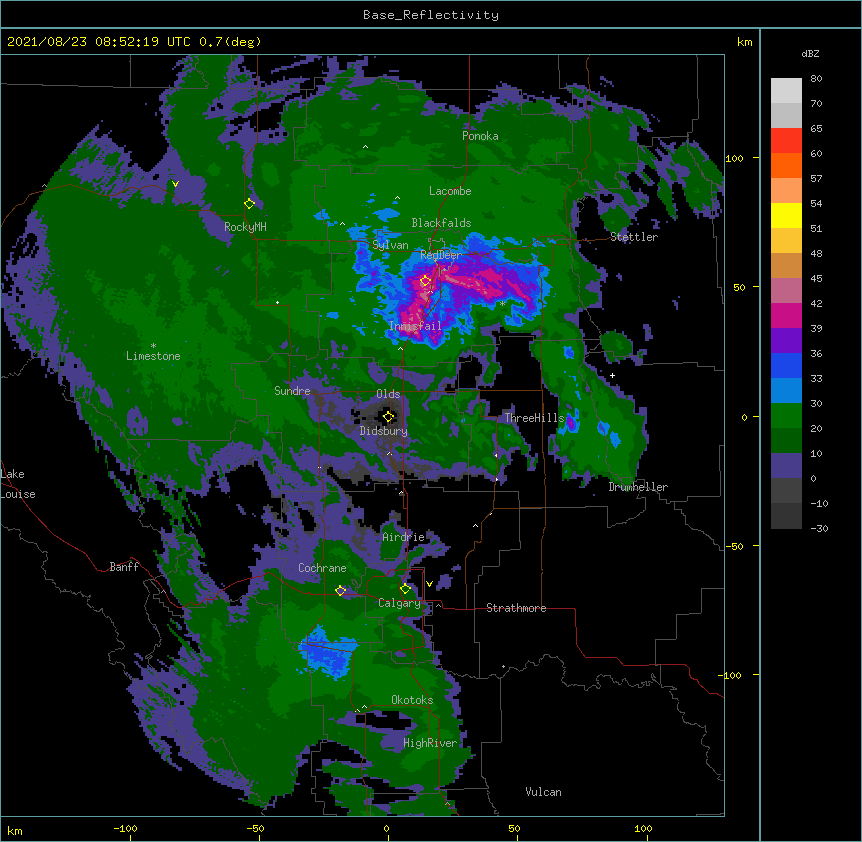Click the light gray 70–80 dBZ swatch

[x=786, y=91]
